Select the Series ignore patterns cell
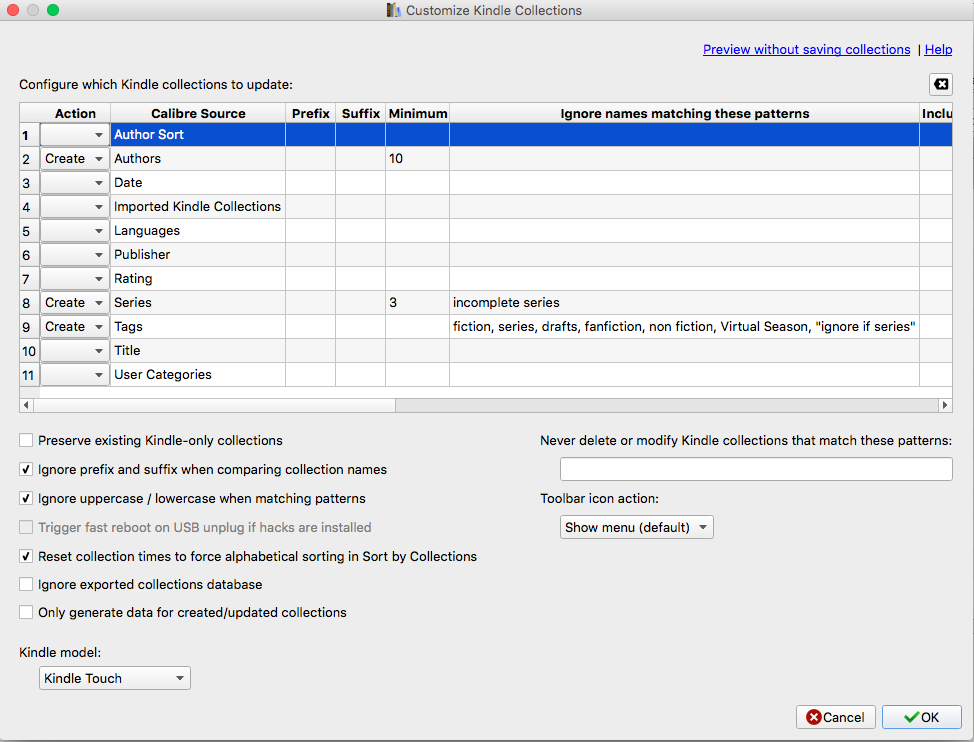The height and width of the screenshot is (742, 974). [x=684, y=302]
